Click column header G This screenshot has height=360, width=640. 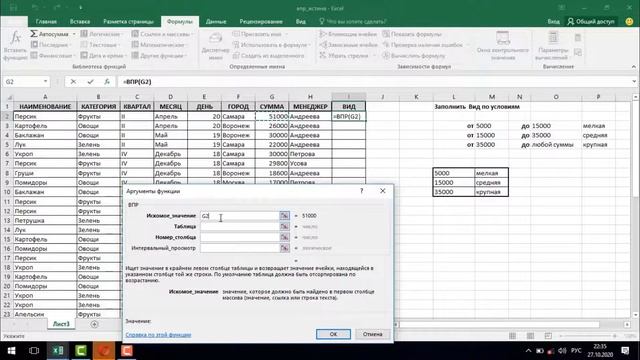coord(272,97)
